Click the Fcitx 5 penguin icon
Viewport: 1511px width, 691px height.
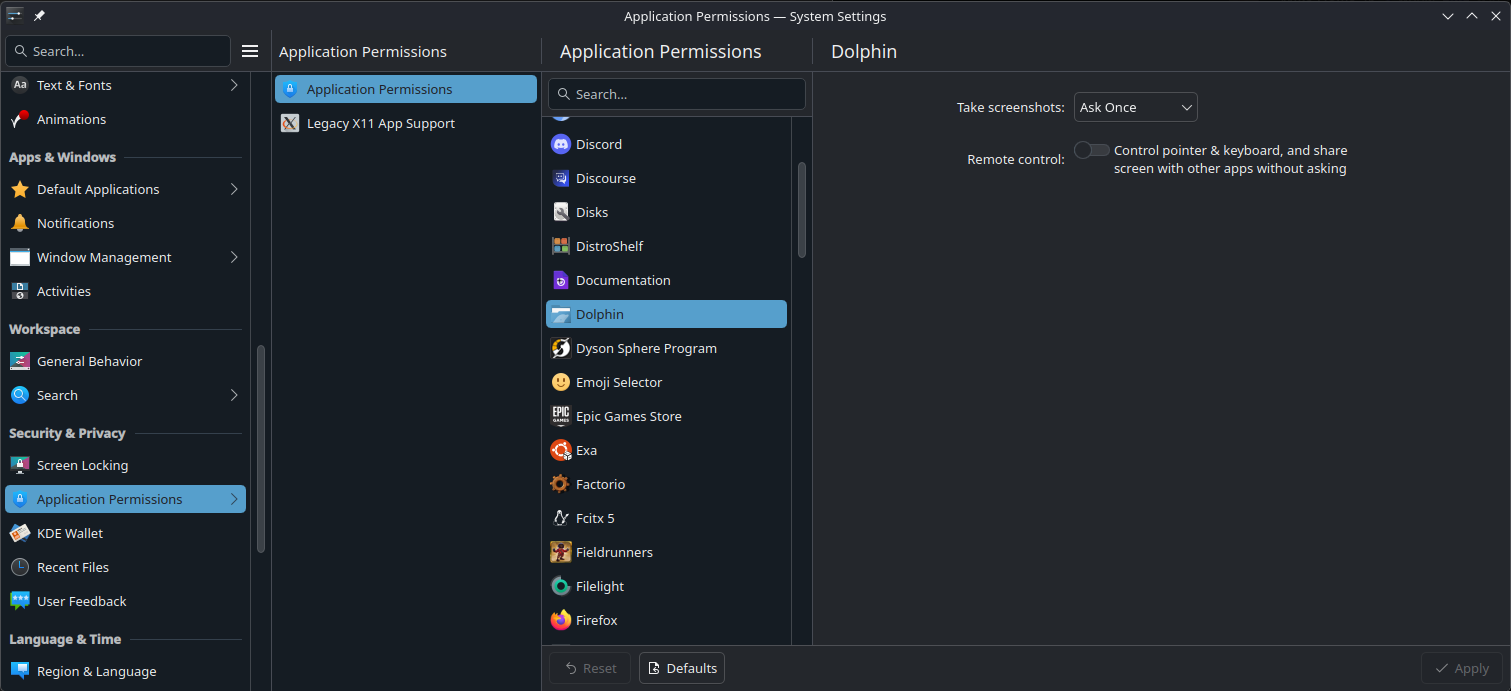[x=561, y=518]
